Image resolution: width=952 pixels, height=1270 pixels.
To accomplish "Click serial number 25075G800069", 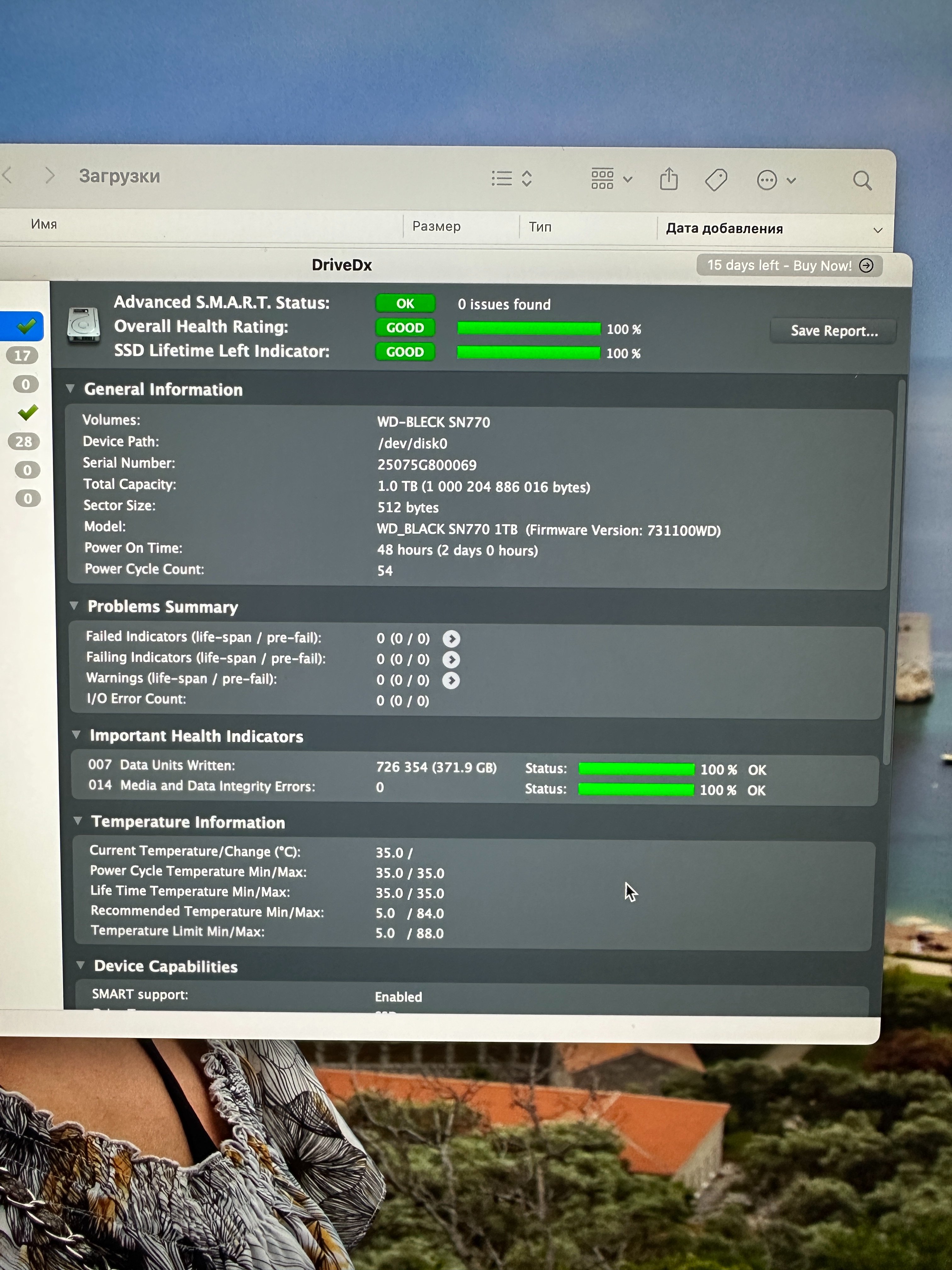I will (x=427, y=465).
